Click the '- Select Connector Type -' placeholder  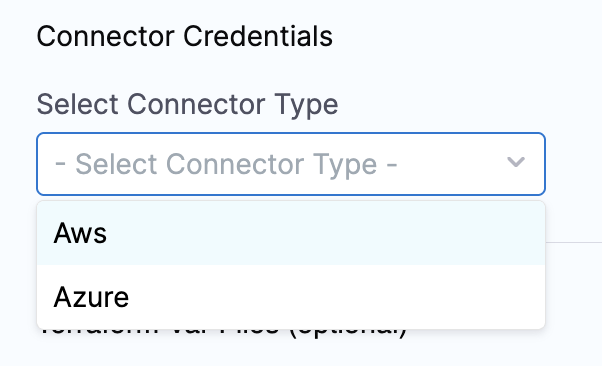tap(226, 164)
